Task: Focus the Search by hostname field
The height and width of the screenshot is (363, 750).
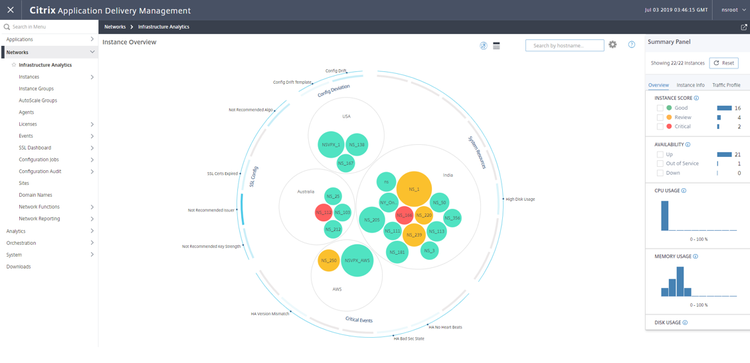Action: coord(565,45)
